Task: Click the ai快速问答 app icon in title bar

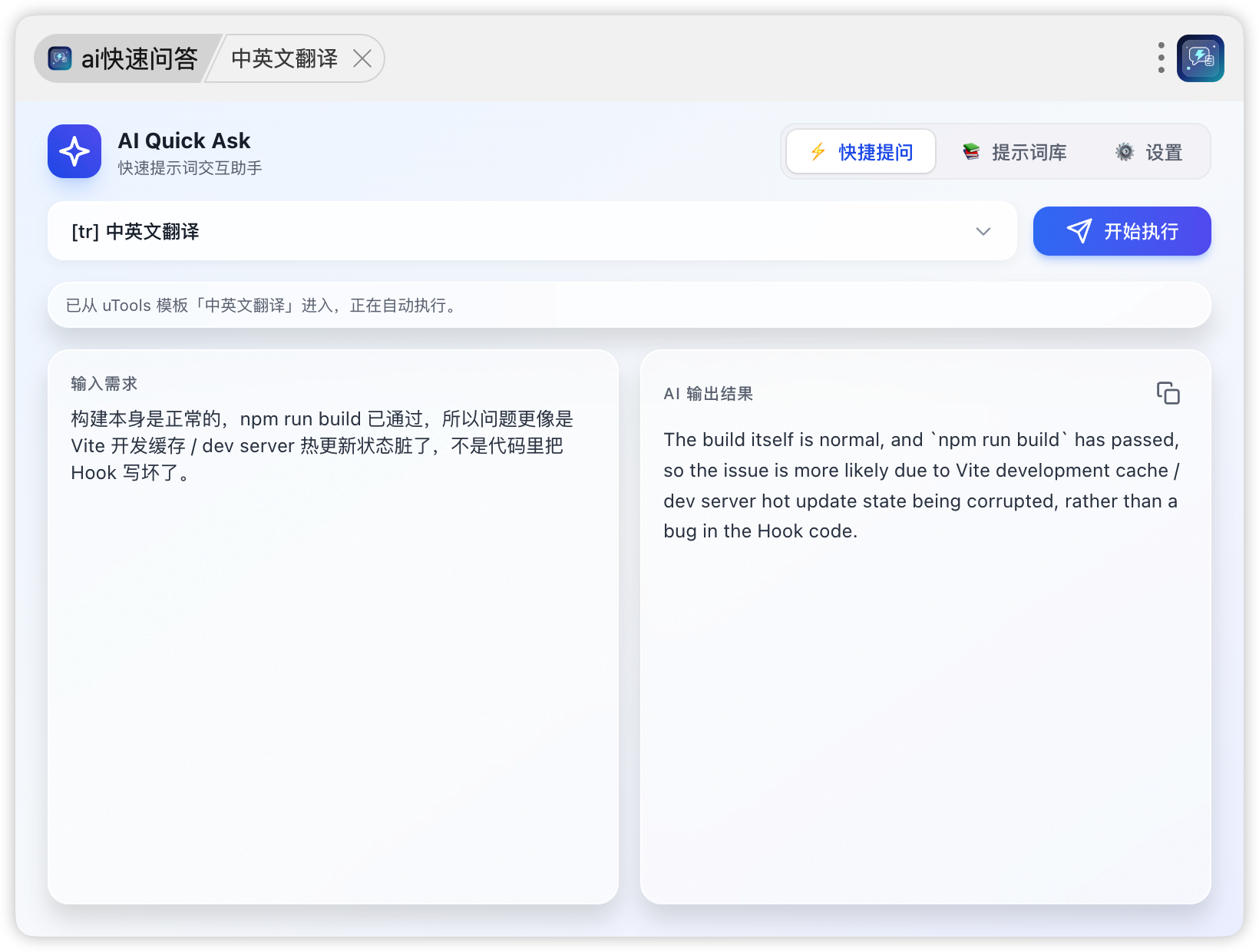Action: point(60,58)
